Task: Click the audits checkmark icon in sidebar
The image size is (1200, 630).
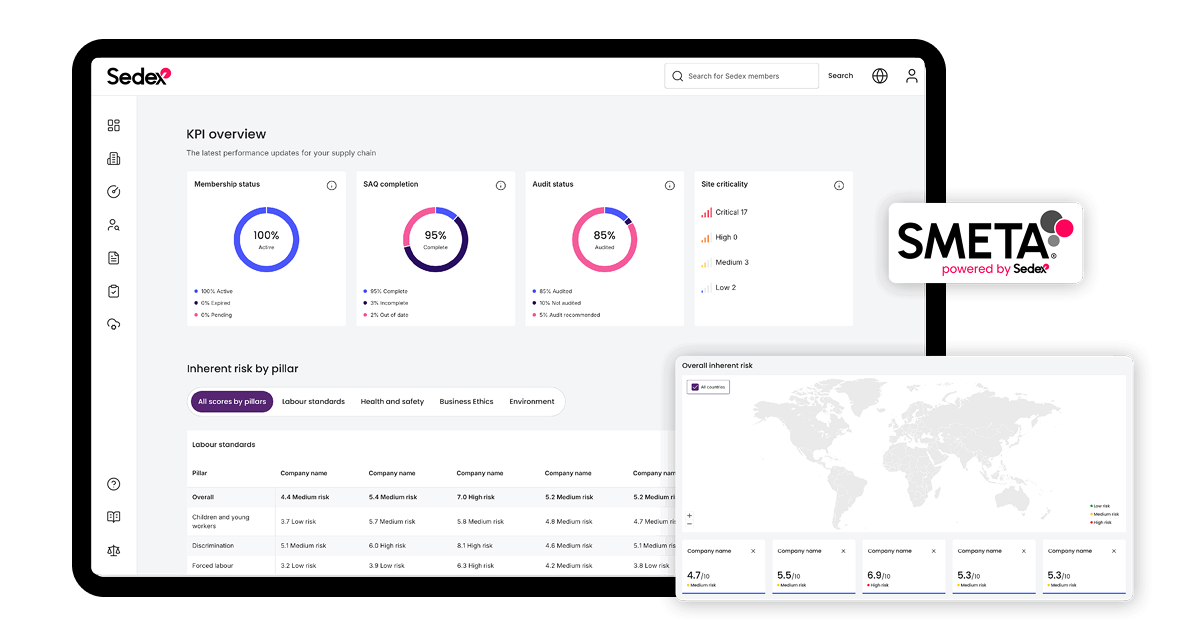Action: click(113, 190)
